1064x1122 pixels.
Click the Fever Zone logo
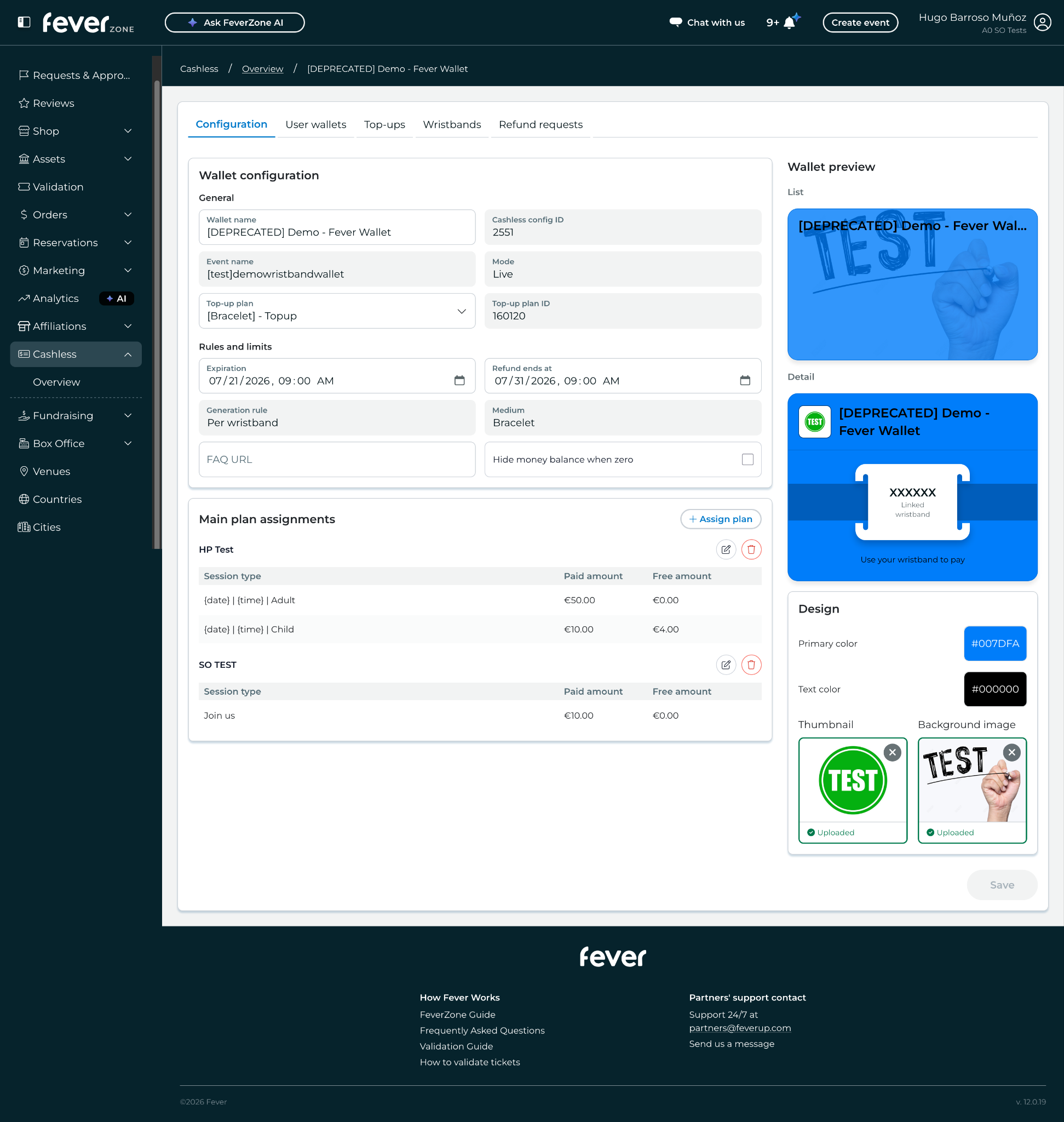(x=89, y=22)
